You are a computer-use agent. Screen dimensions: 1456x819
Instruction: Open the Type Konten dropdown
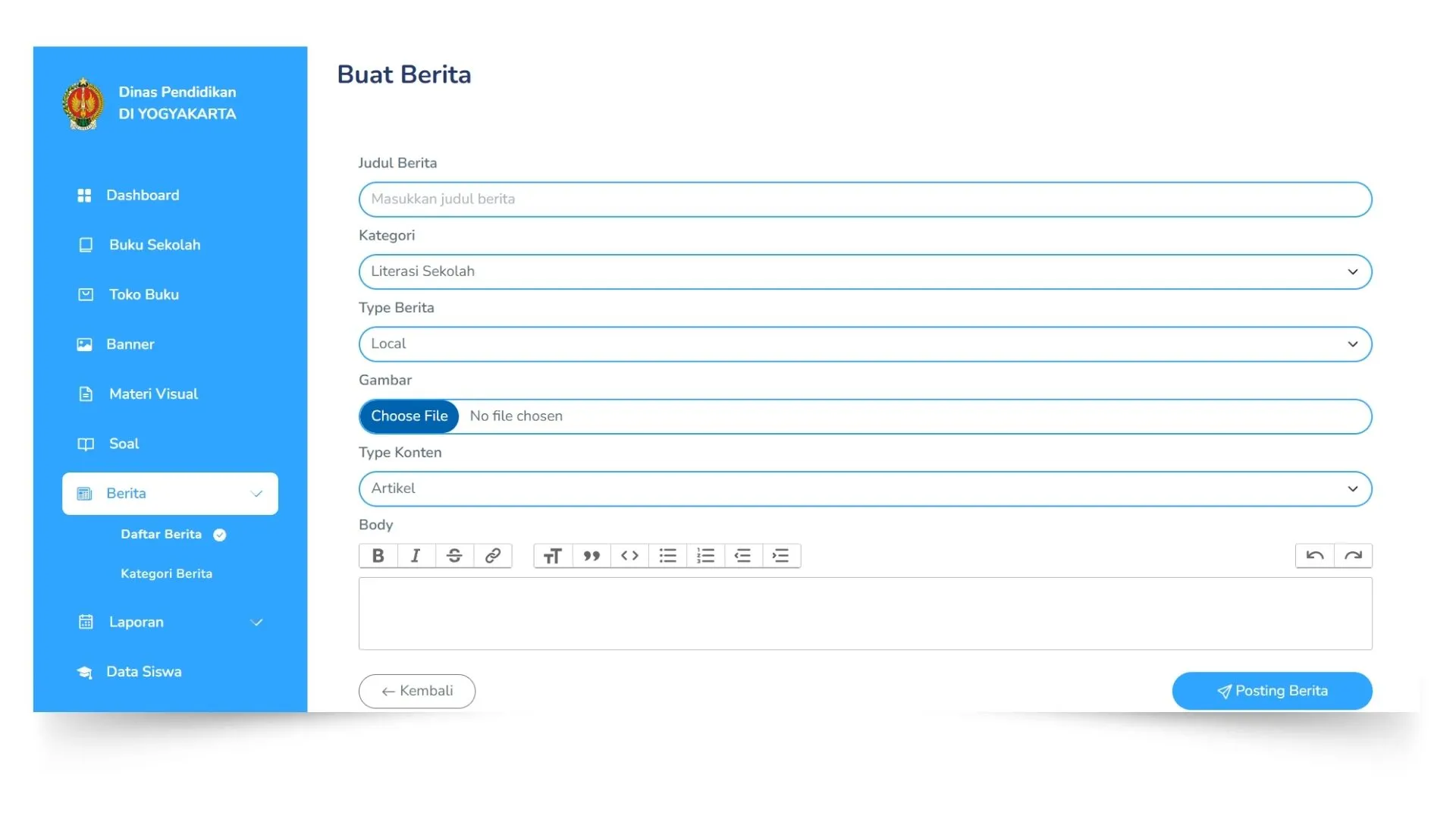point(864,489)
